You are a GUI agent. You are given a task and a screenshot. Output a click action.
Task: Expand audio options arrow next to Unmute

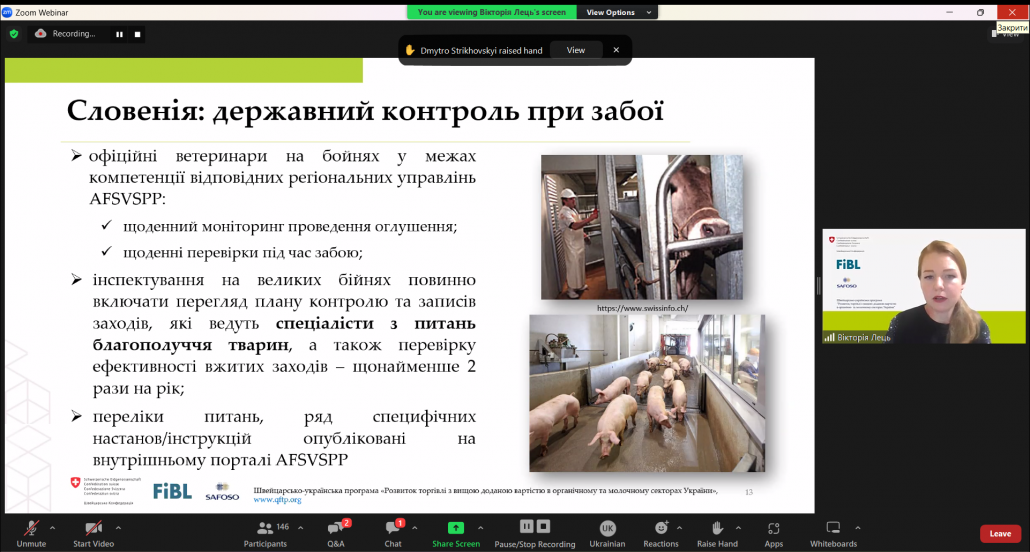point(57,527)
